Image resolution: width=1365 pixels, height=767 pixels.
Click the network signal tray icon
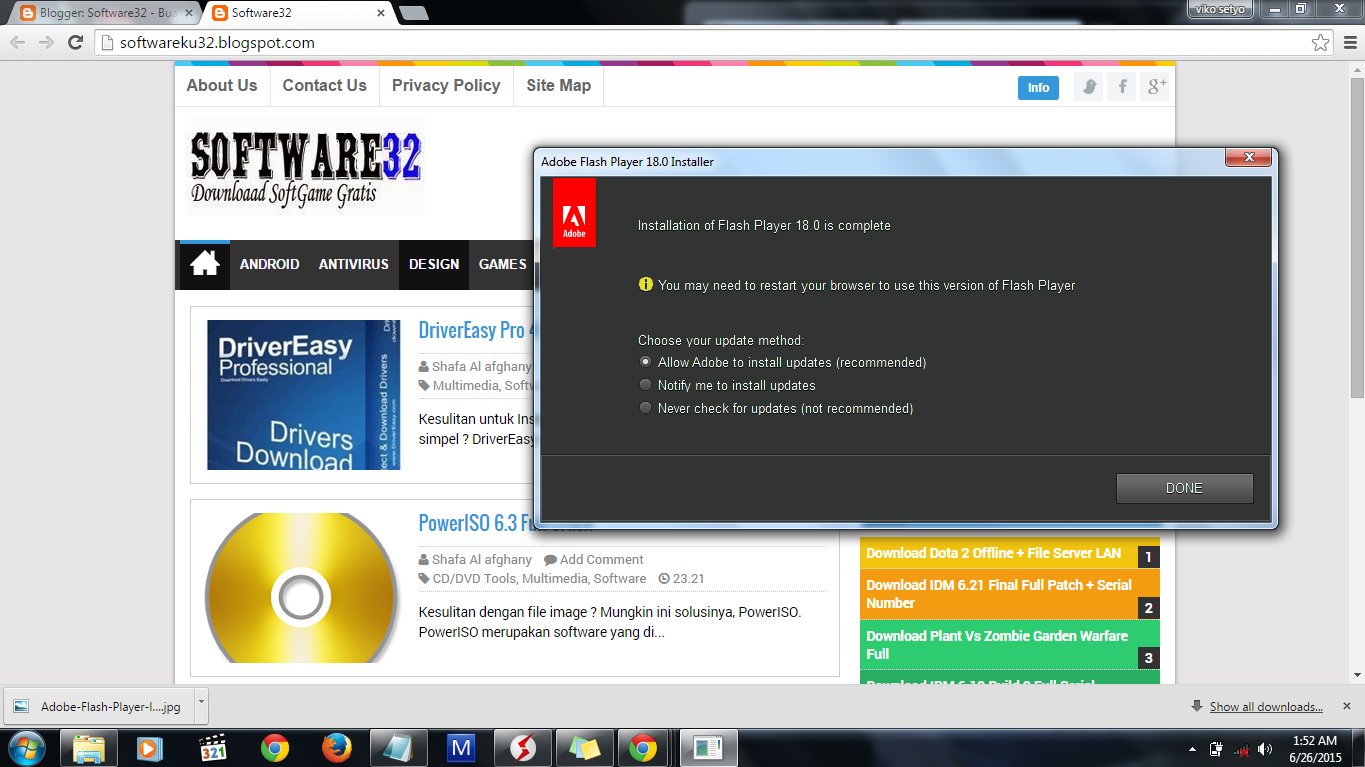(x=1241, y=749)
